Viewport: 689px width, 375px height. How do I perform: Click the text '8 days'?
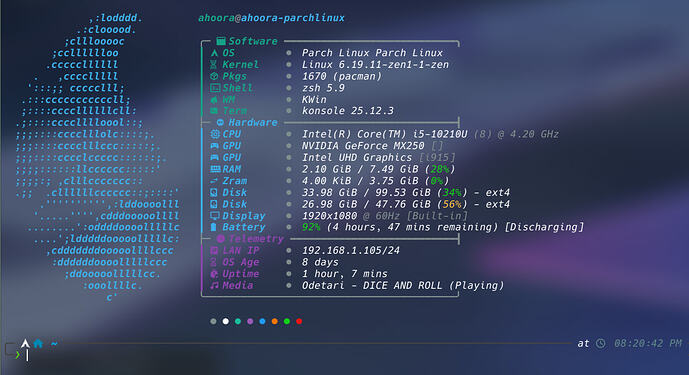point(320,262)
